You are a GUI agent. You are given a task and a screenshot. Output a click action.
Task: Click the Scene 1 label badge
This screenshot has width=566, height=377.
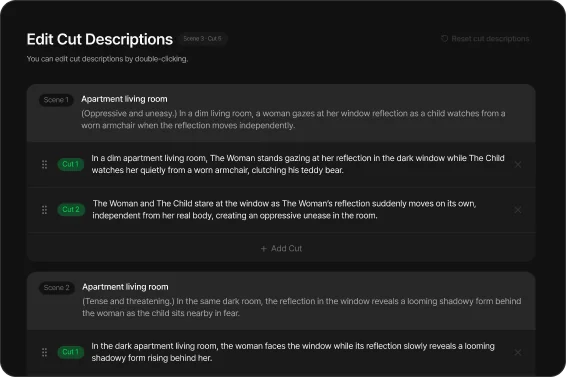56,100
